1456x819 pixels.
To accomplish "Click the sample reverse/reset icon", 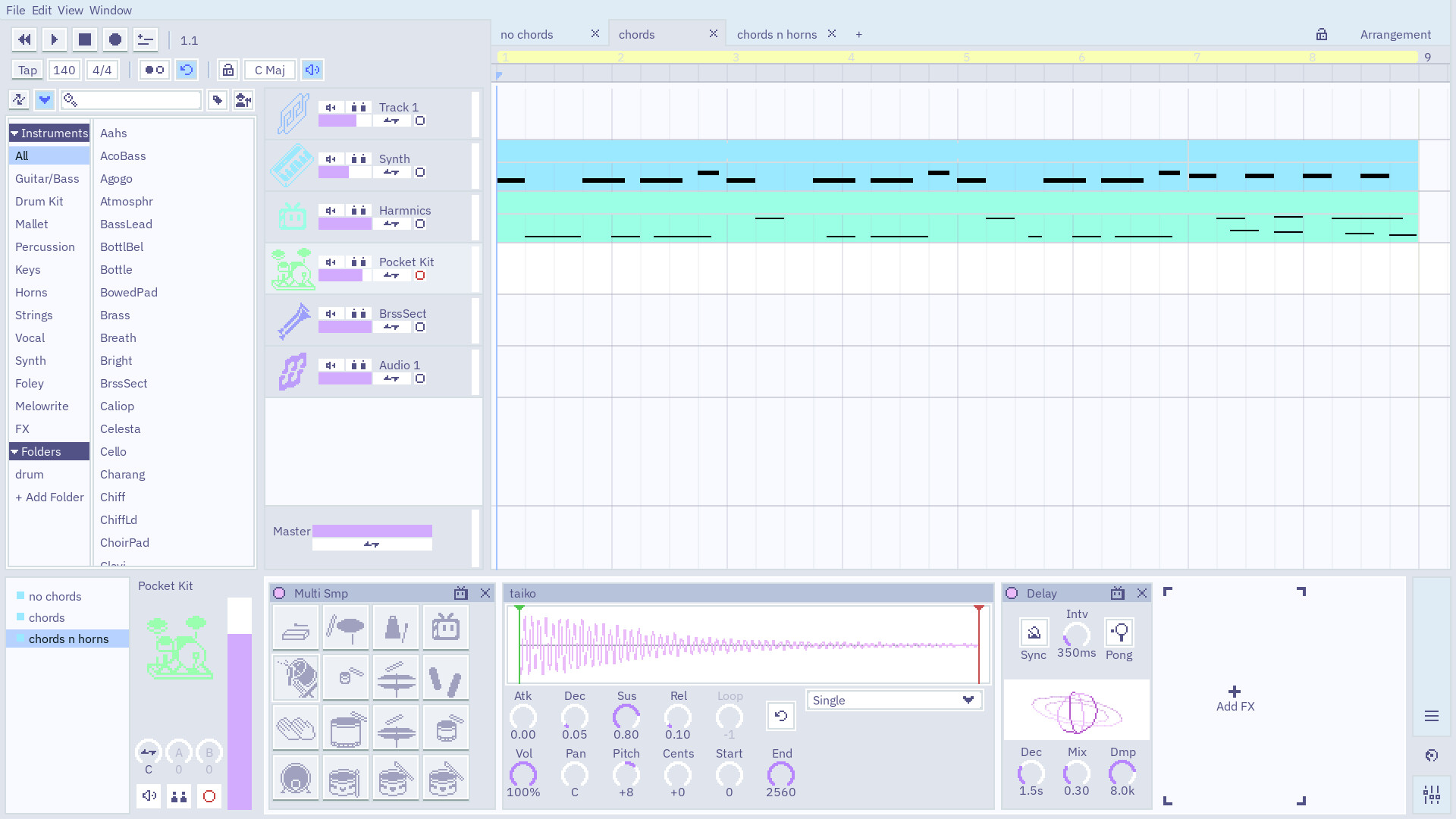I will coord(780,716).
